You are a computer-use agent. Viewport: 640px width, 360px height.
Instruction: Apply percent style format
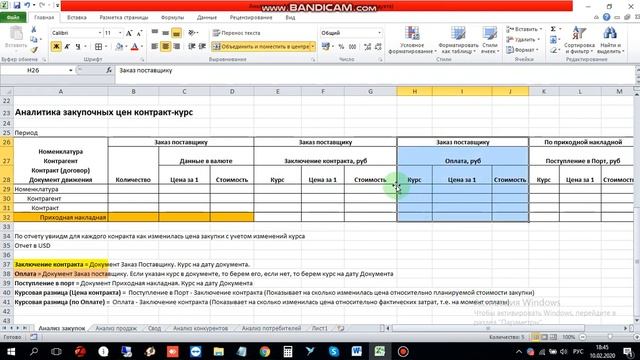[341, 47]
